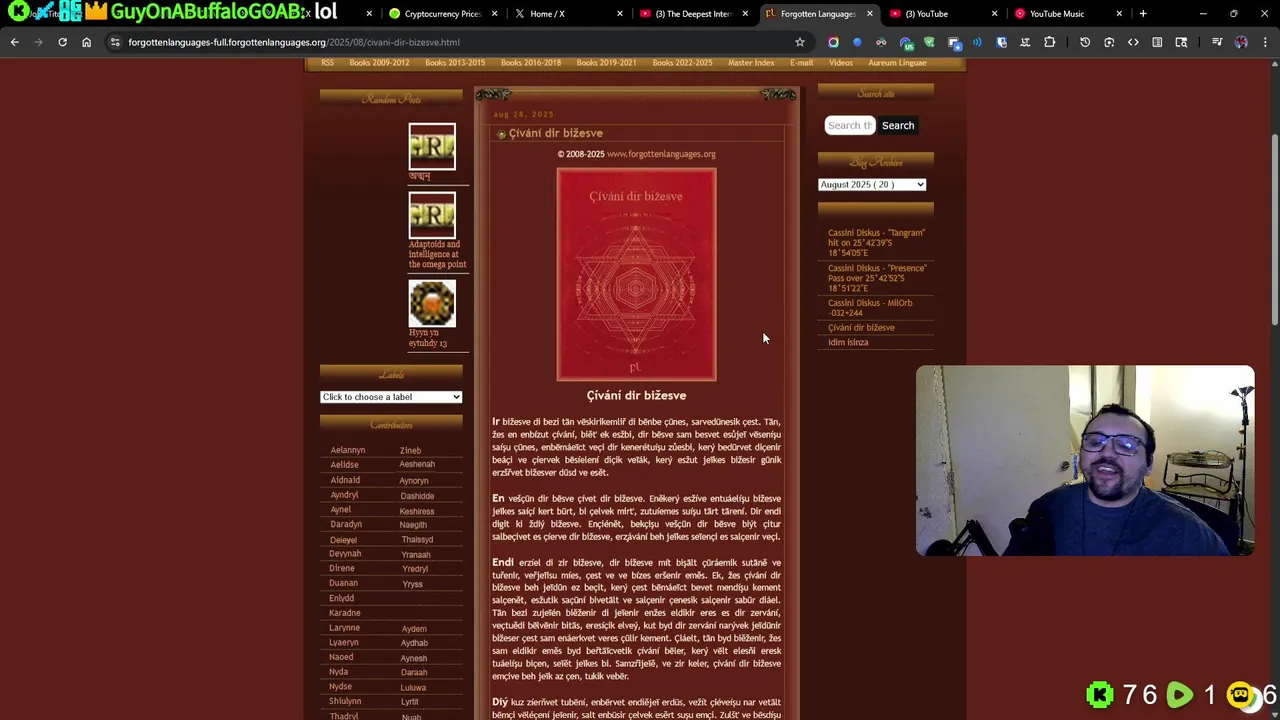
Task: Select contributor Aelannyn
Action: (x=348, y=450)
